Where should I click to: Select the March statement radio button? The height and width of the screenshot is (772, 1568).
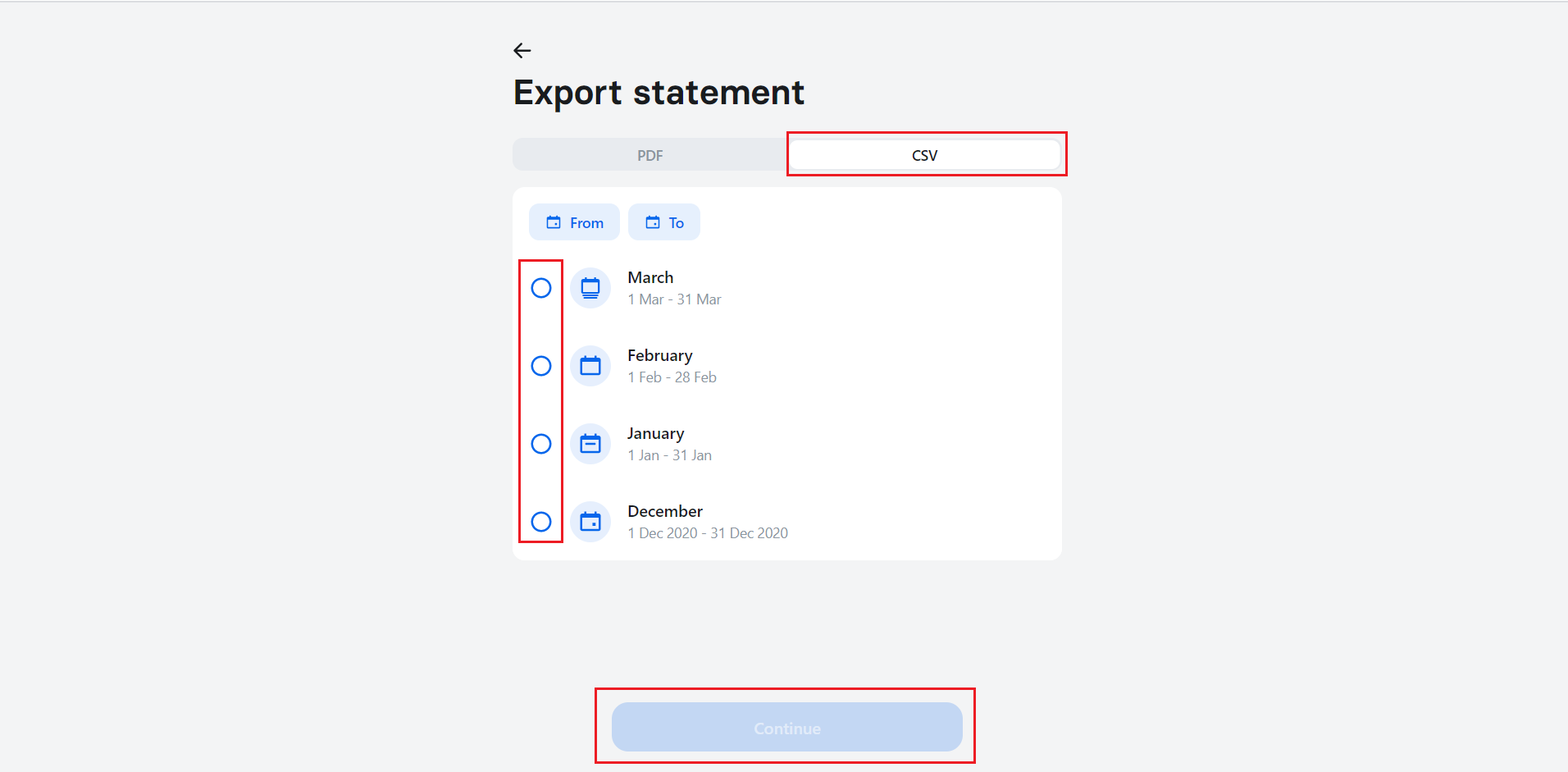pyautogui.click(x=541, y=288)
